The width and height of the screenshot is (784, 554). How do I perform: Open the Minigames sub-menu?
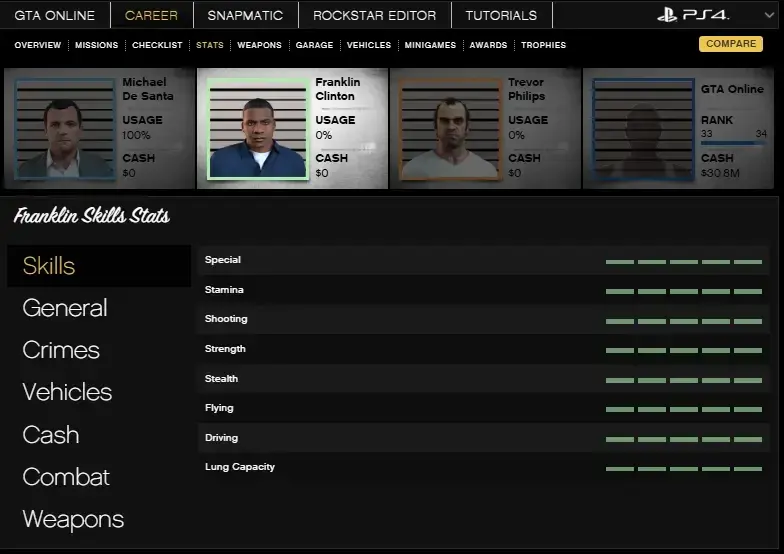[x=430, y=45]
